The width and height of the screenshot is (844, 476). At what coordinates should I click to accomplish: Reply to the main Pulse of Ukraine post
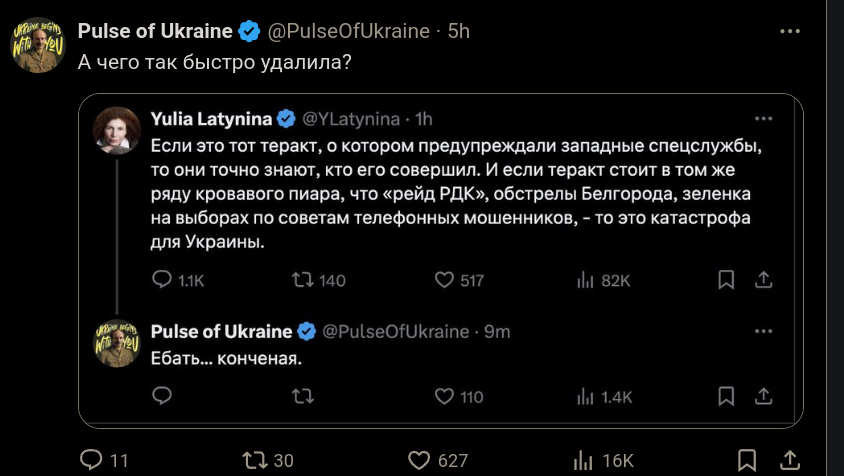coord(91,460)
